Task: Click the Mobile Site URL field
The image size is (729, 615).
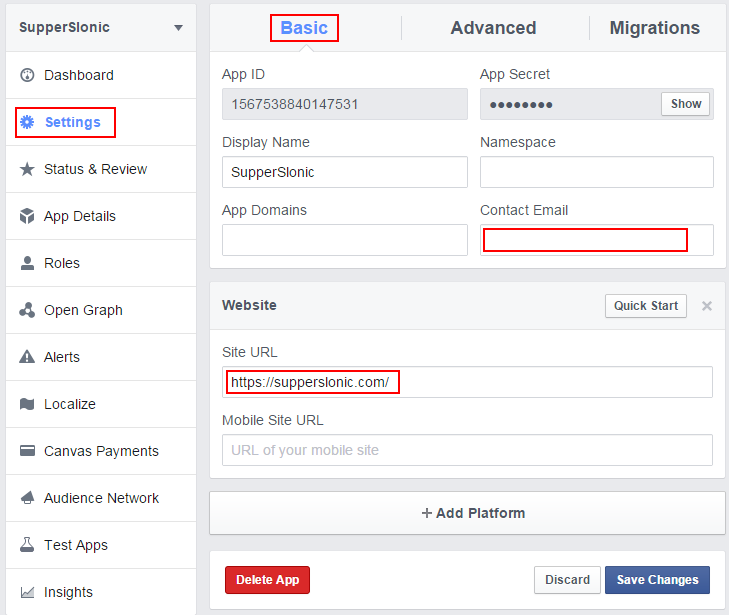Action: [467, 450]
